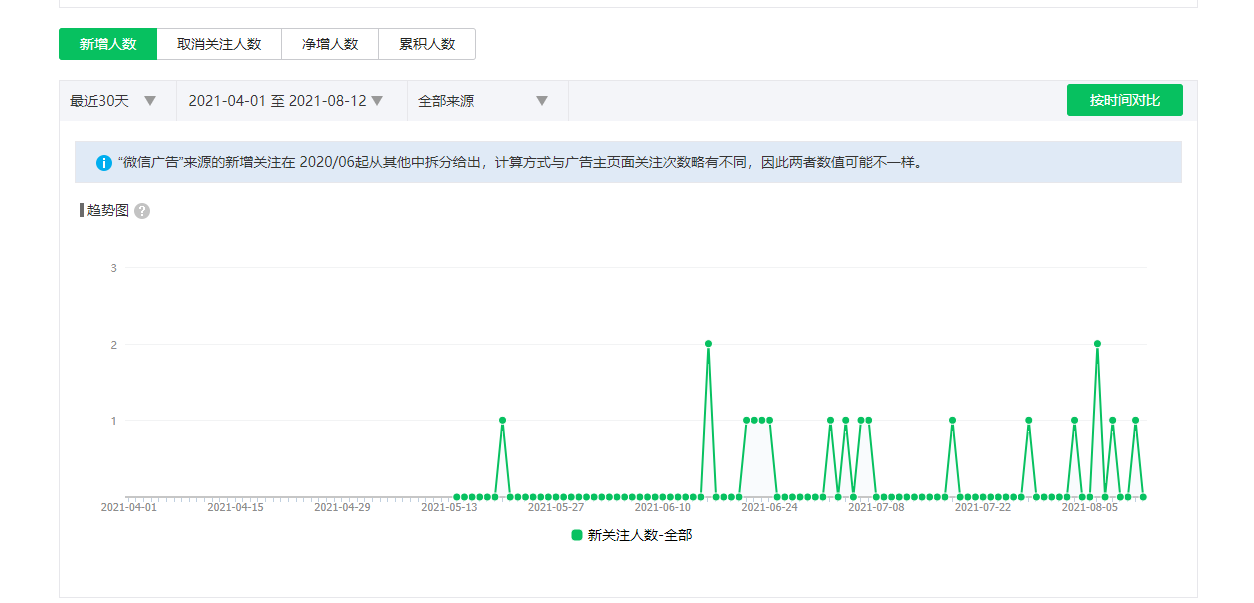
Task: Click the green legend swatch for 新关注人数-全部
Action: 577,535
